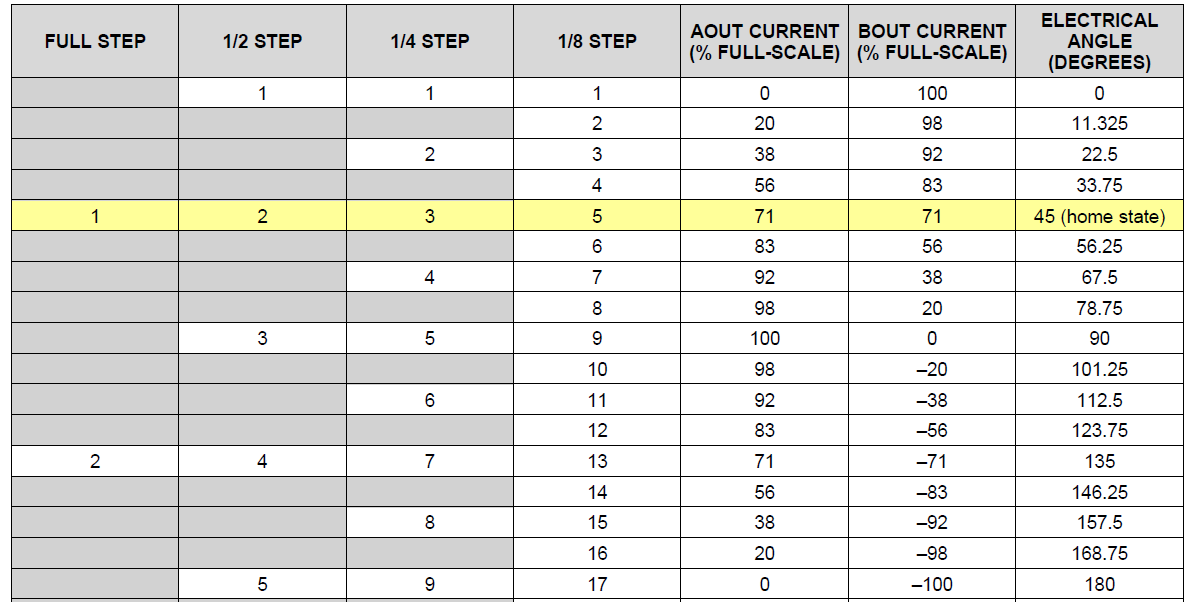The height and width of the screenshot is (602, 1189).
Task: Select the 11.325 electrical angle cell
Action: click(x=1100, y=124)
